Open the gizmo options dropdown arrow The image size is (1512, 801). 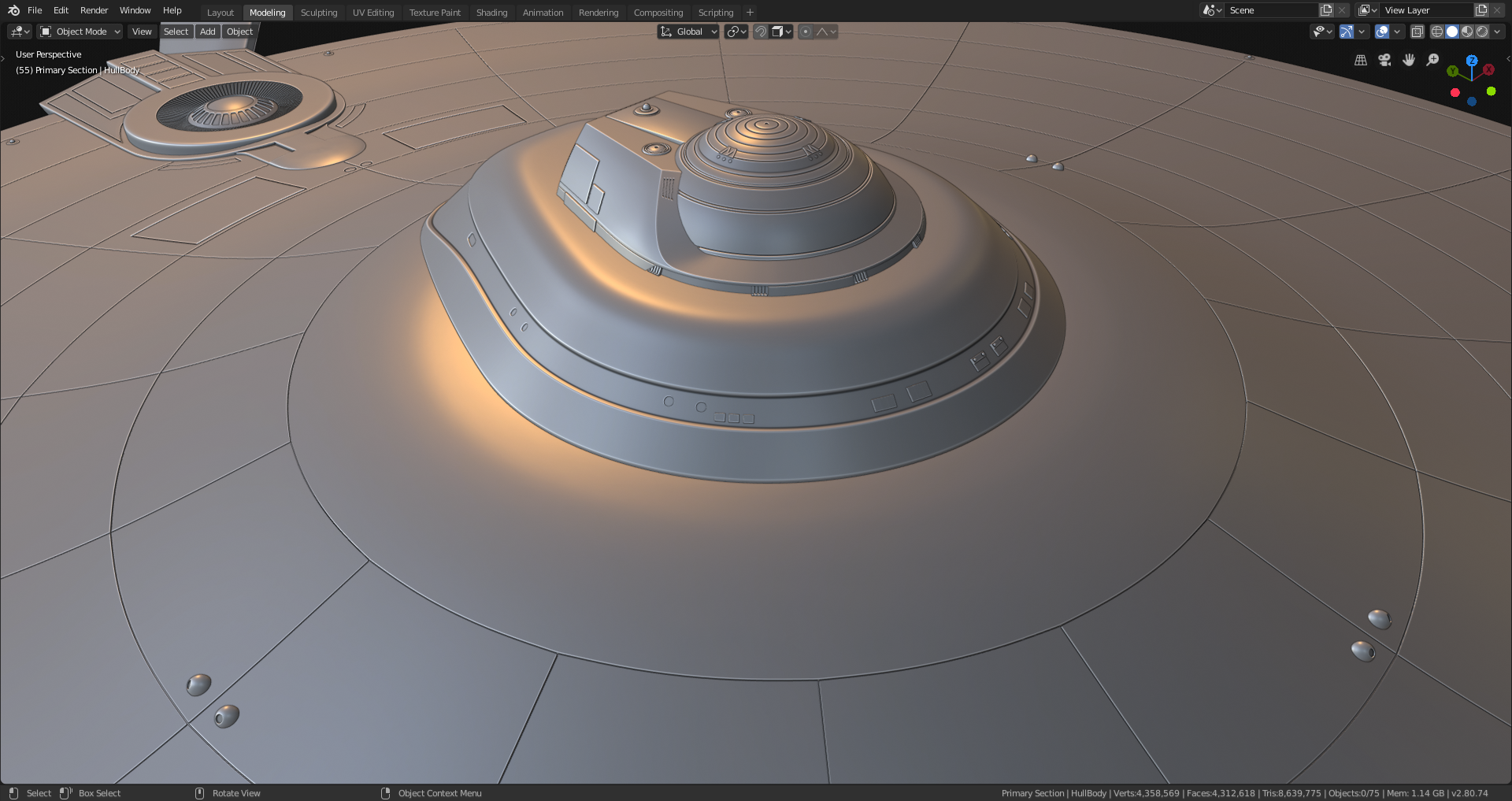[1362, 32]
